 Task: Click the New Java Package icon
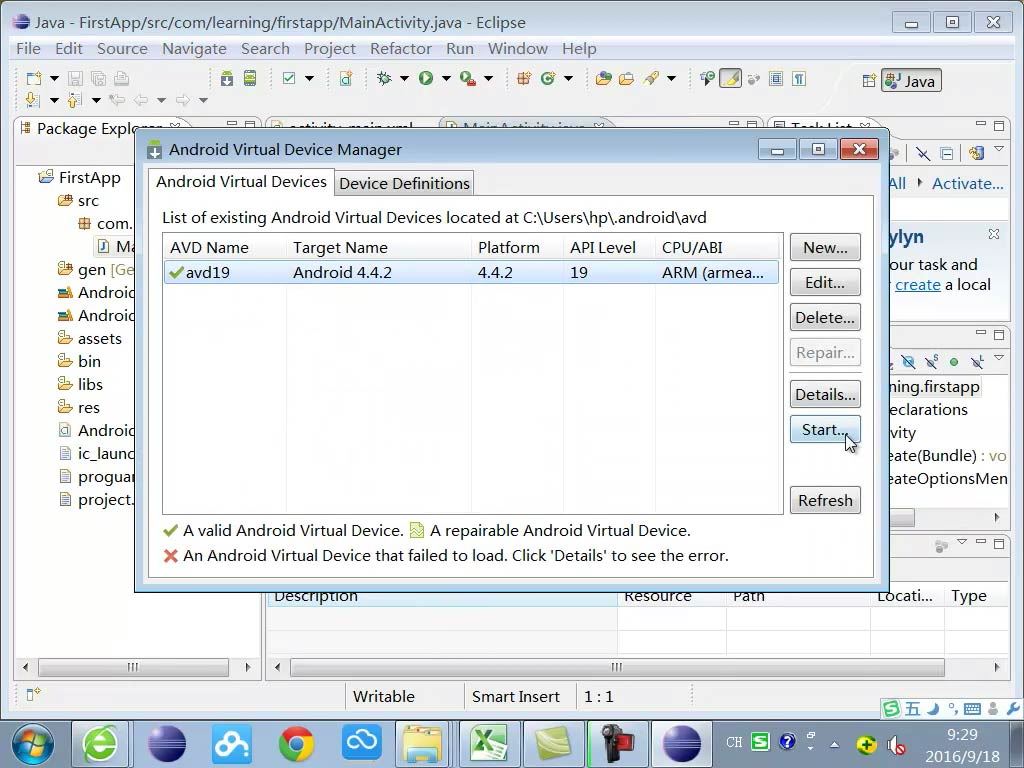[524, 78]
